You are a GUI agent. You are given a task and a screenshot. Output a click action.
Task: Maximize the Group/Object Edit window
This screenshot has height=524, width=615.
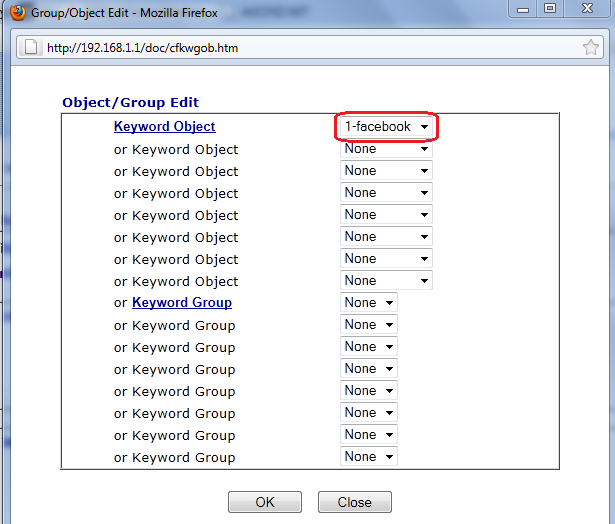coord(550,9)
